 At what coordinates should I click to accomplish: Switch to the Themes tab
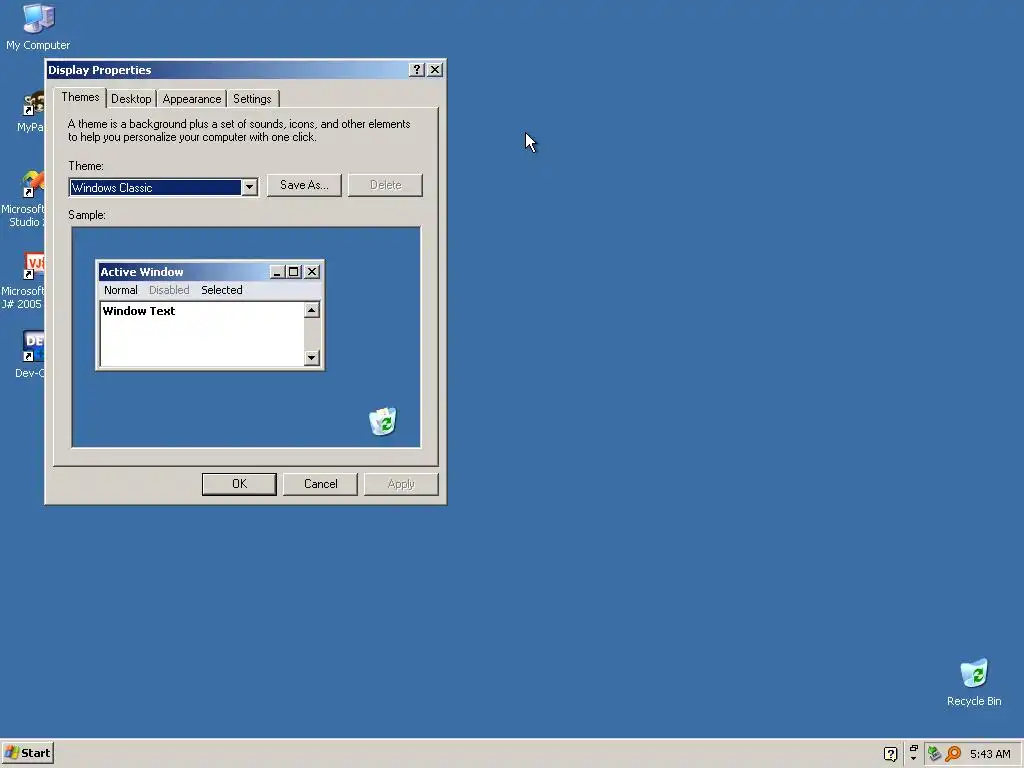tap(80, 97)
